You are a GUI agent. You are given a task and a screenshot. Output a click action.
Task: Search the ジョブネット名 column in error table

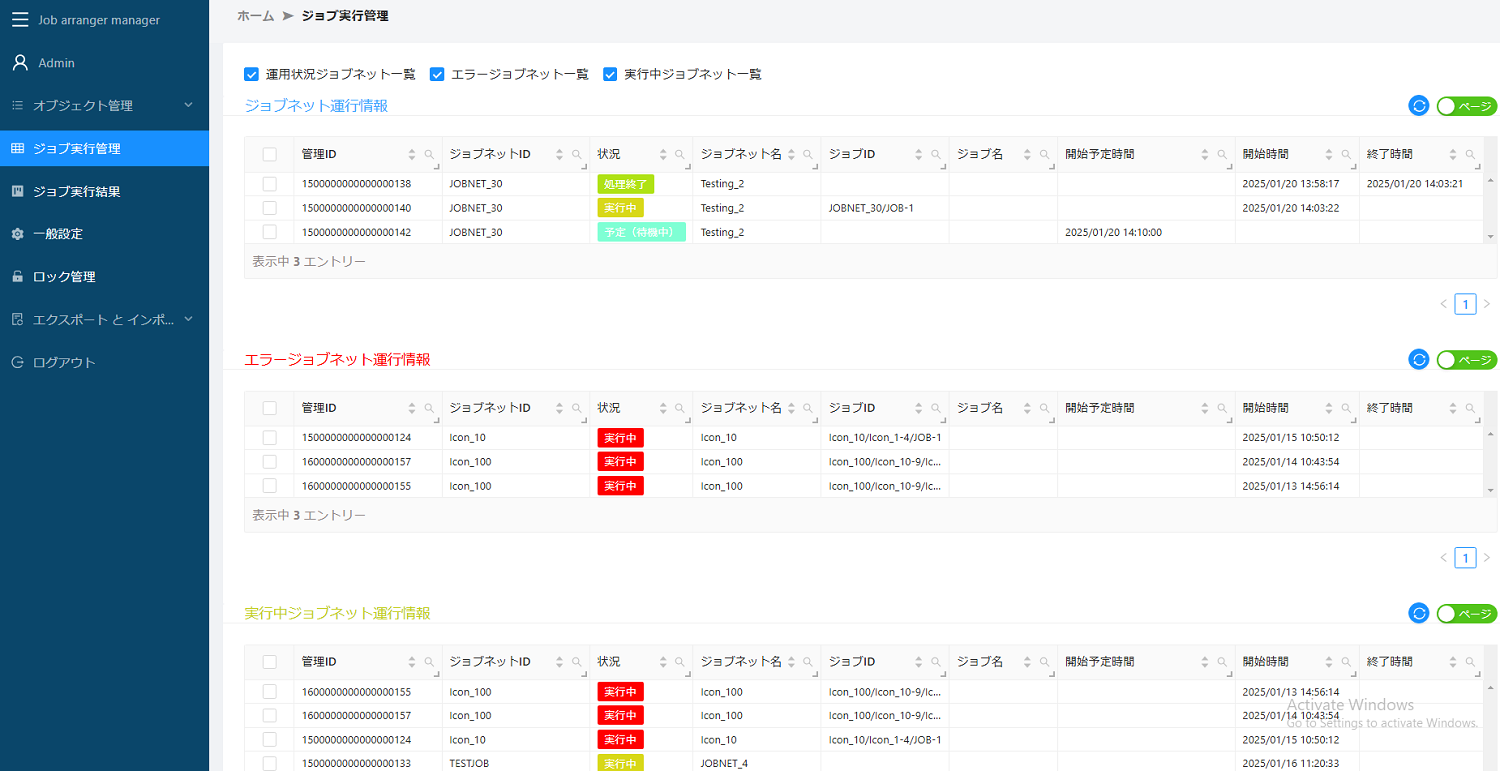[808, 408]
